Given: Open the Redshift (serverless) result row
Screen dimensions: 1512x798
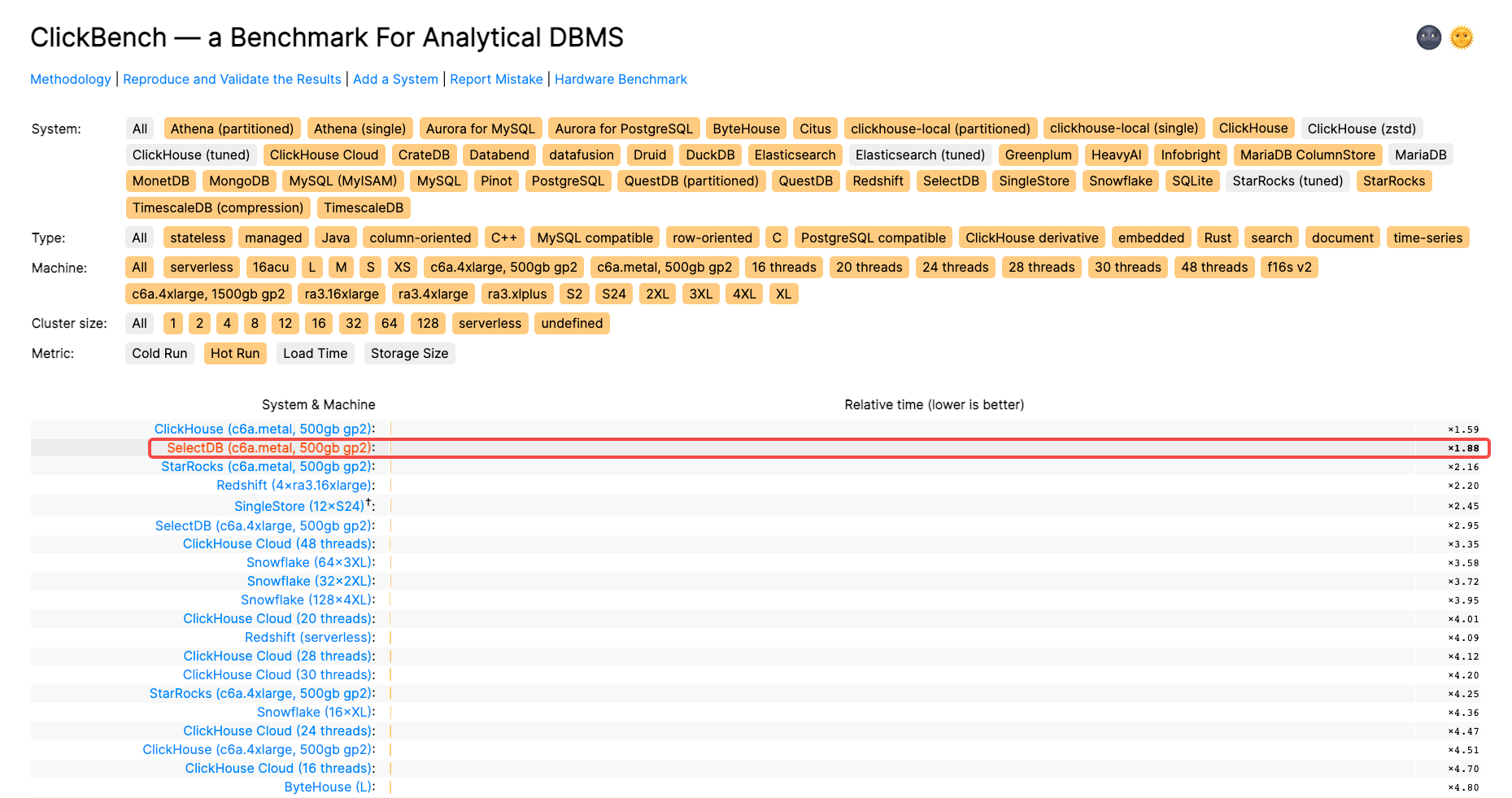Looking at the screenshot, I should coord(308,637).
